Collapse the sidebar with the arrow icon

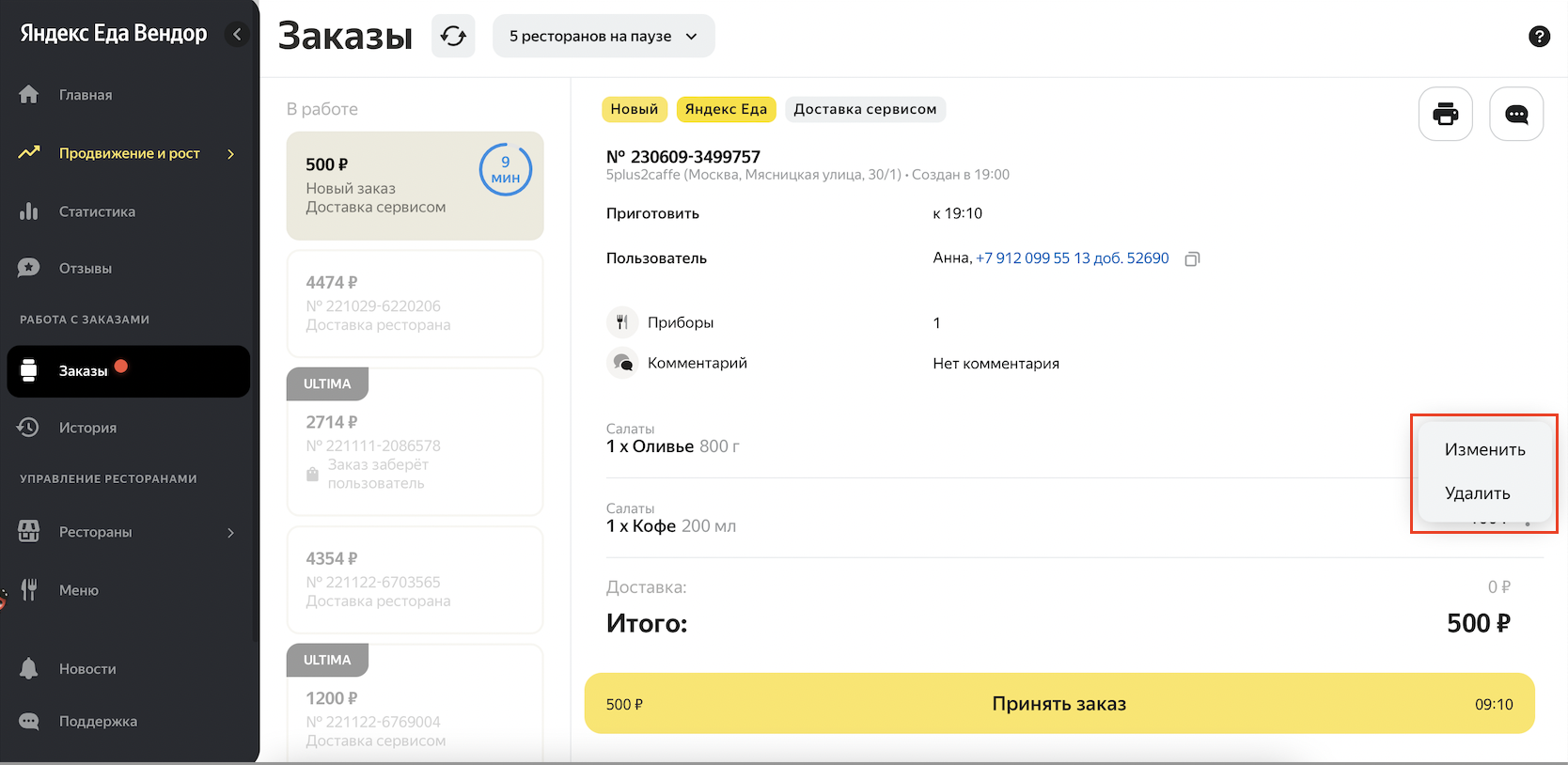click(237, 35)
